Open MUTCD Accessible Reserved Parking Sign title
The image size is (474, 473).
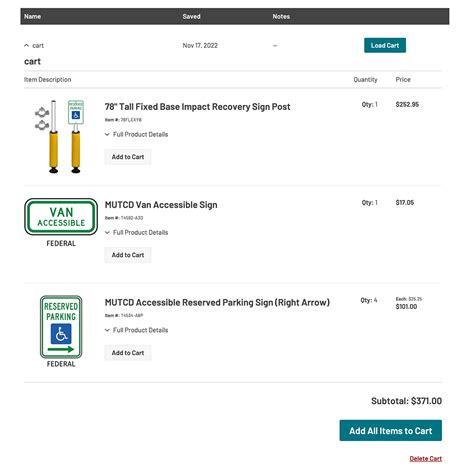pyautogui.click(x=217, y=302)
